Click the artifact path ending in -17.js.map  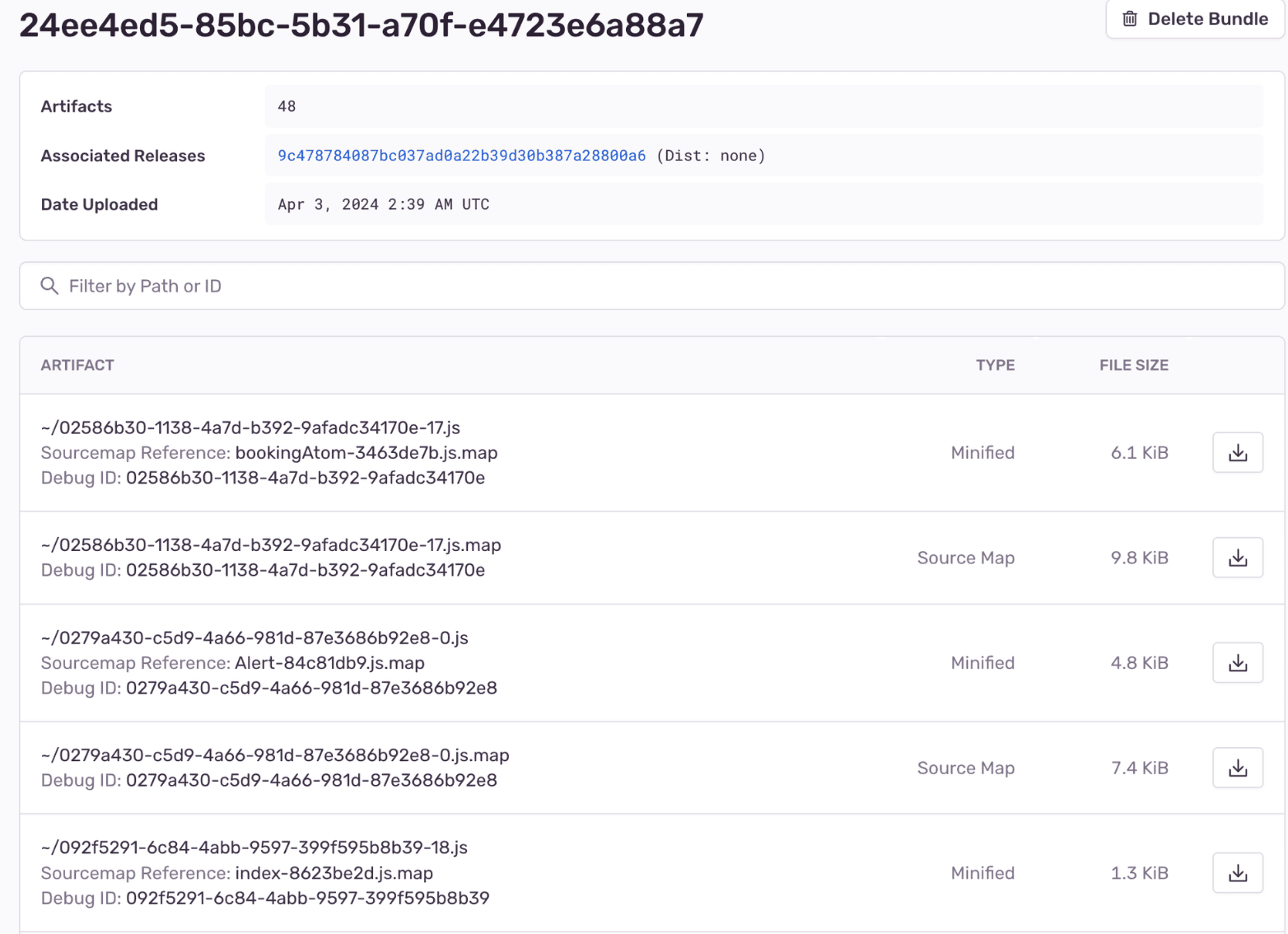pyautogui.click(x=271, y=545)
